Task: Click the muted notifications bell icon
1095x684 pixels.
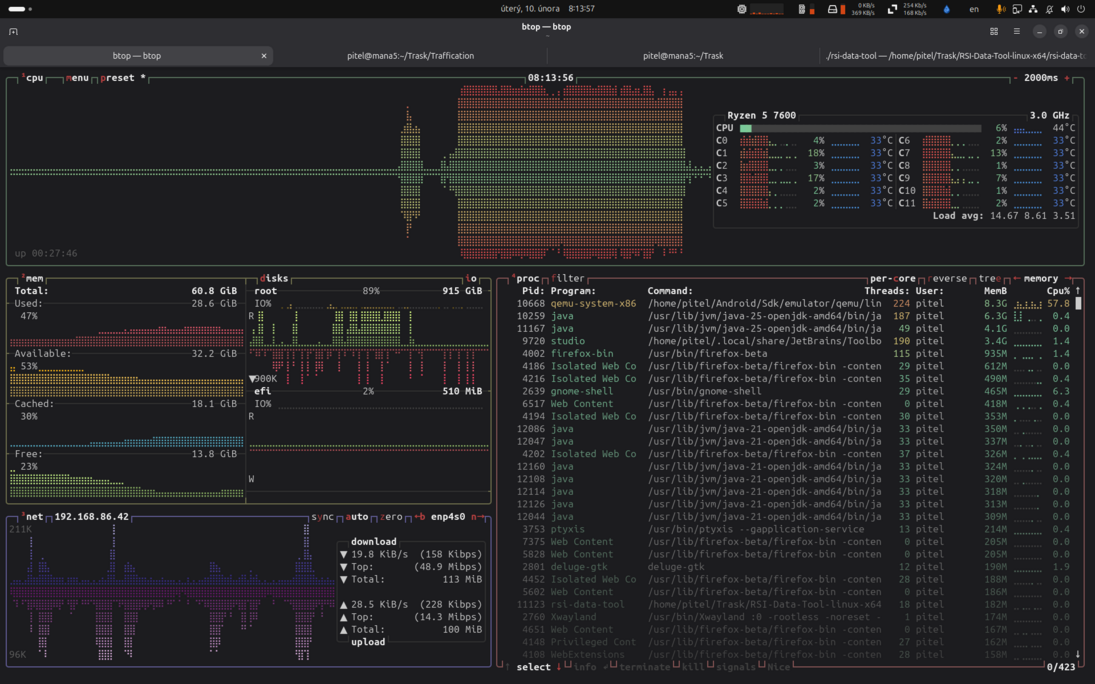Action: (x=1049, y=9)
